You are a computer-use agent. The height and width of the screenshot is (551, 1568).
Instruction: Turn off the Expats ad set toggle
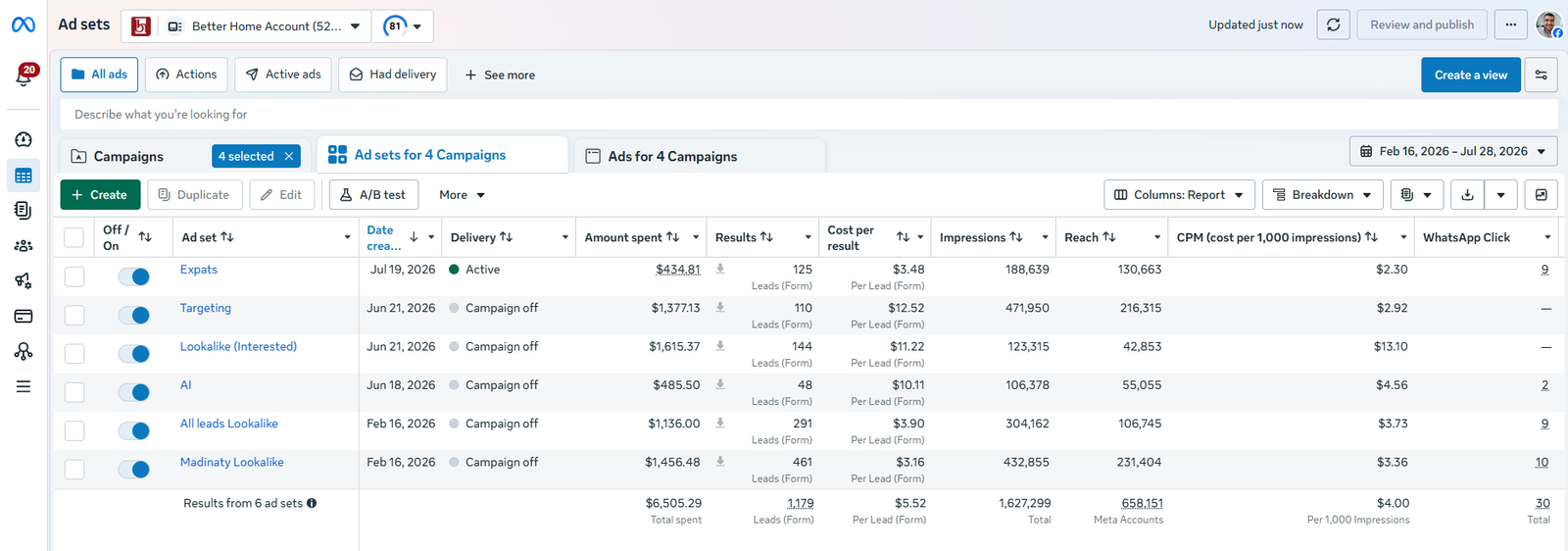[134, 276]
